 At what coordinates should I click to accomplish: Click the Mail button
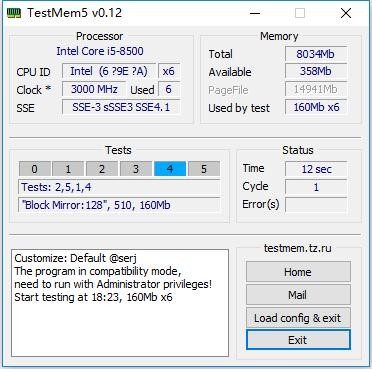[298, 295]
